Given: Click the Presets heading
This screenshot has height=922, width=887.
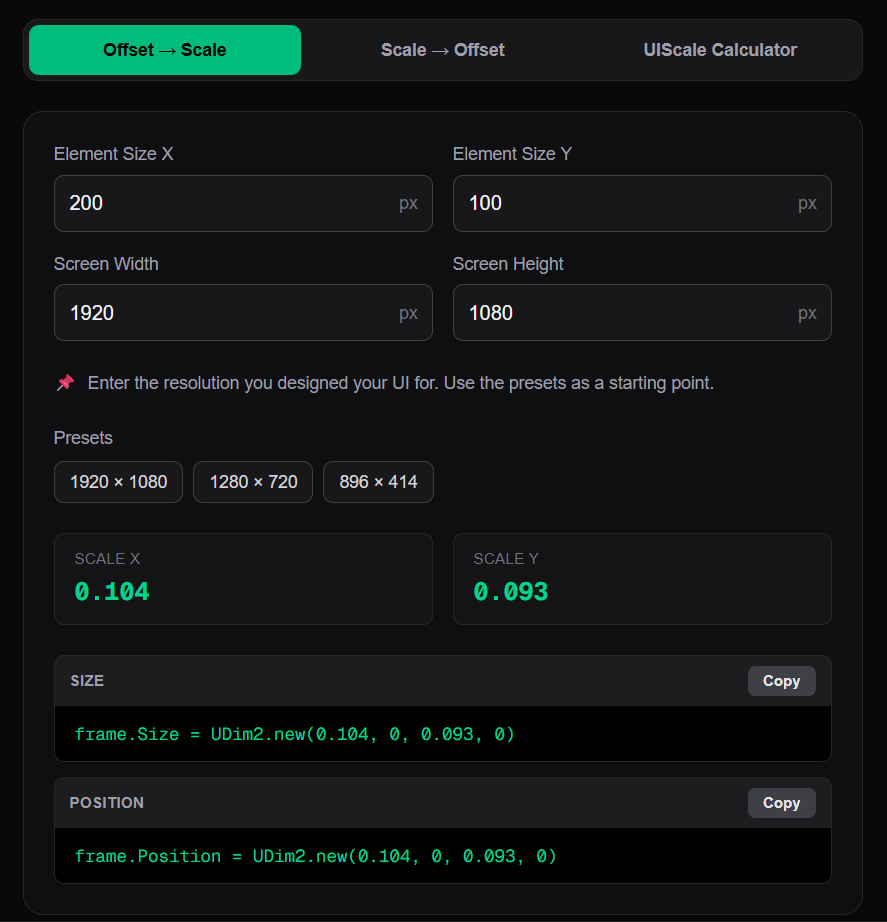Looking at the screenshot, I should pyautogui.click(x=83, y=438).
